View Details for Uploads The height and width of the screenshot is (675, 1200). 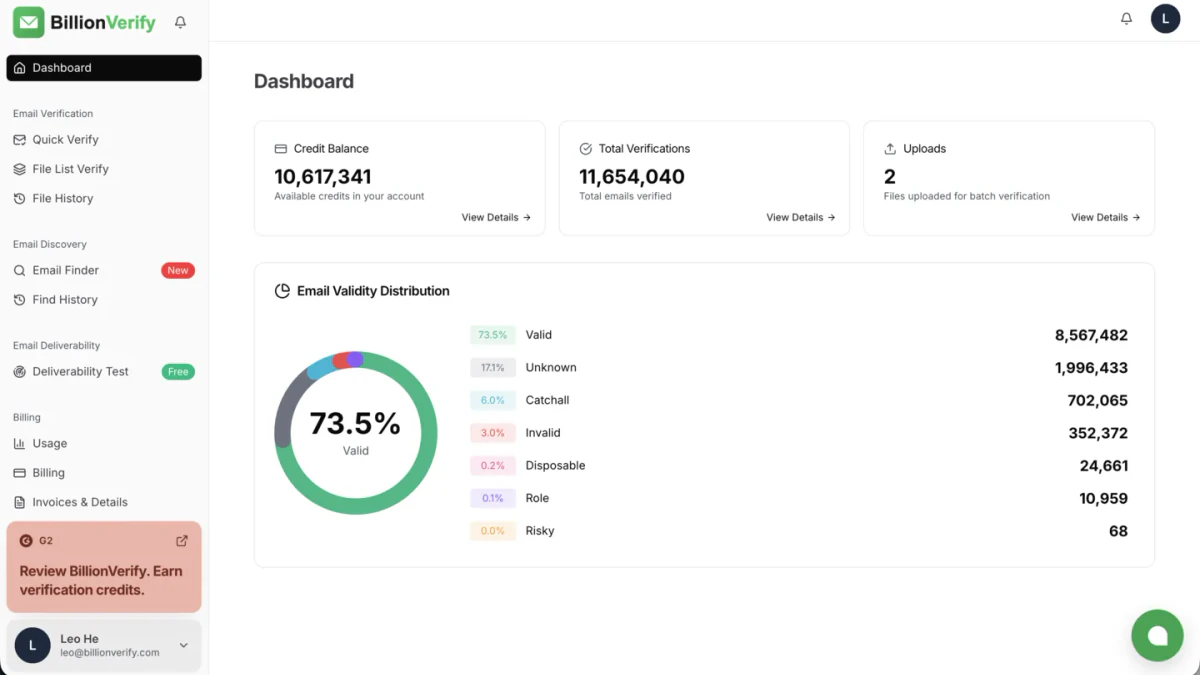(x=1106, y=217)
